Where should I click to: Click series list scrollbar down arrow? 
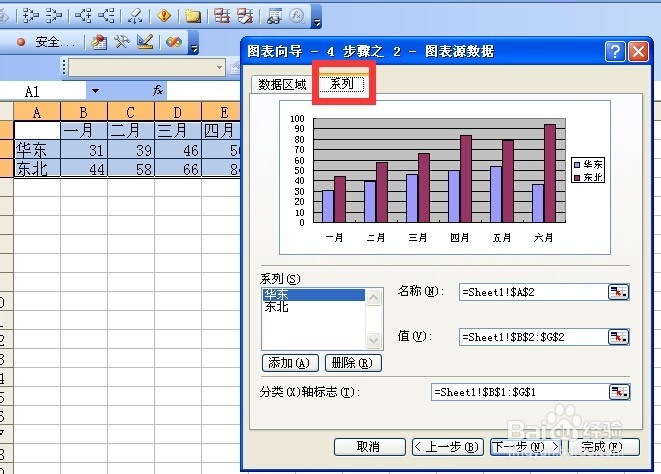[373, 340]
